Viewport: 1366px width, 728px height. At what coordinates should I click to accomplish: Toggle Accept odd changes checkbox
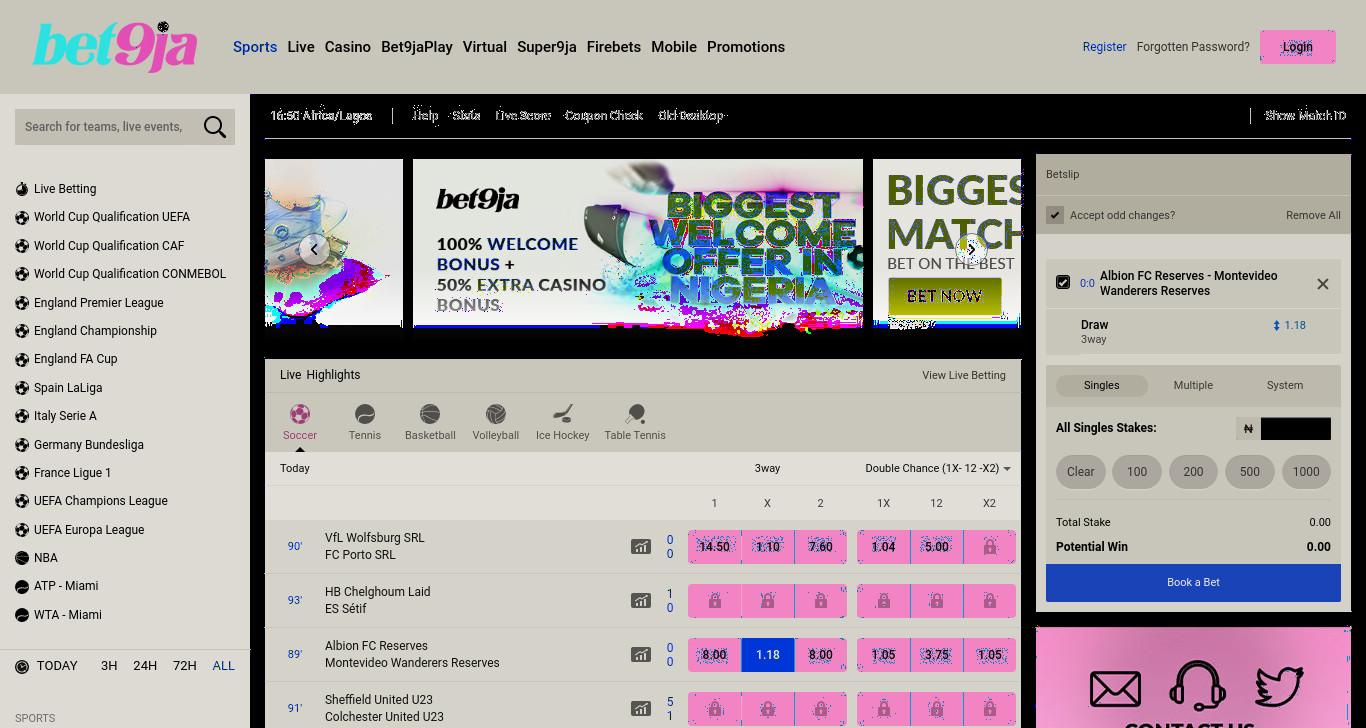click(x=1055, y=215)
